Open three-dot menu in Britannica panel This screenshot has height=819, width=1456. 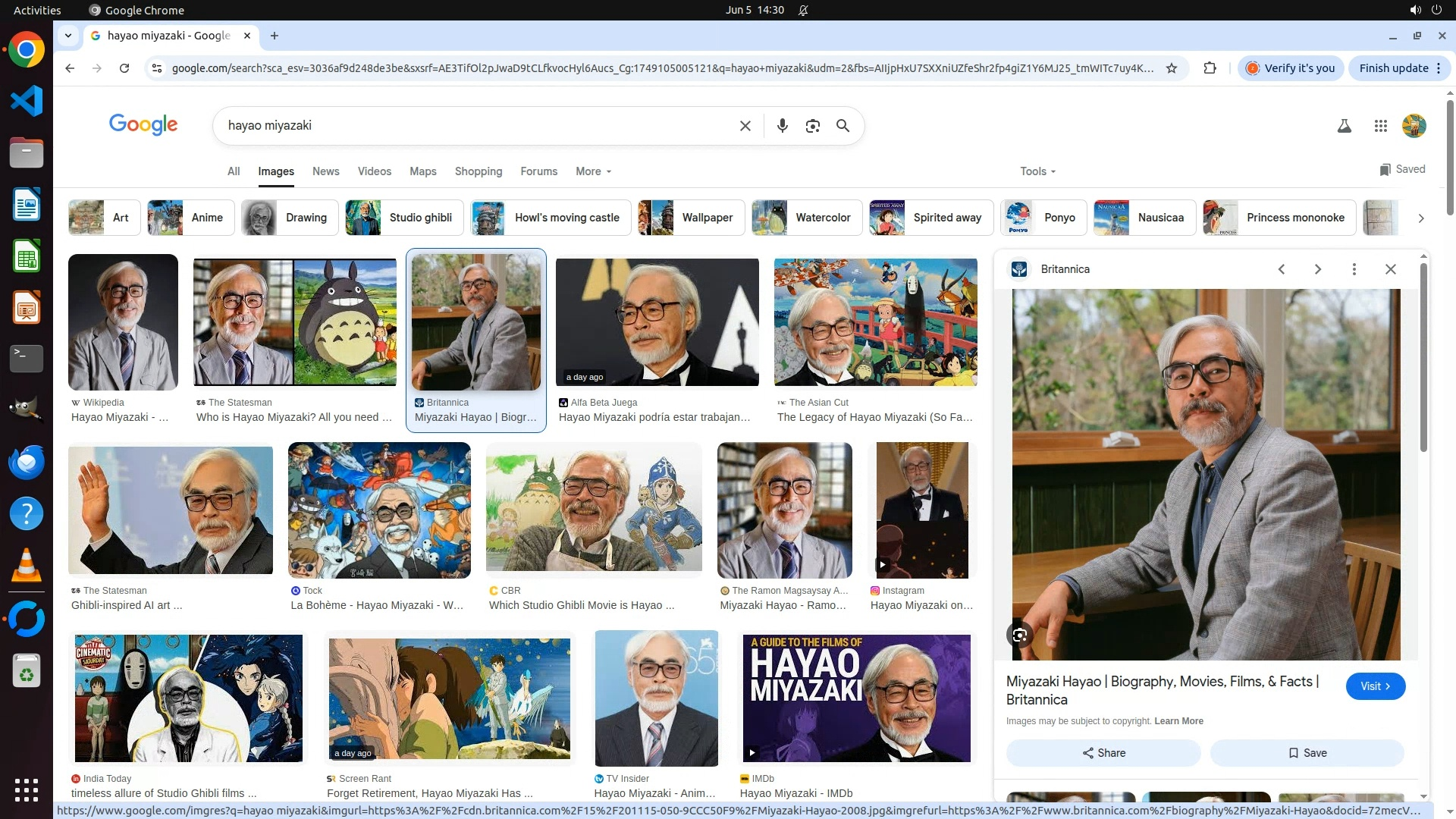coord(1354,269)
